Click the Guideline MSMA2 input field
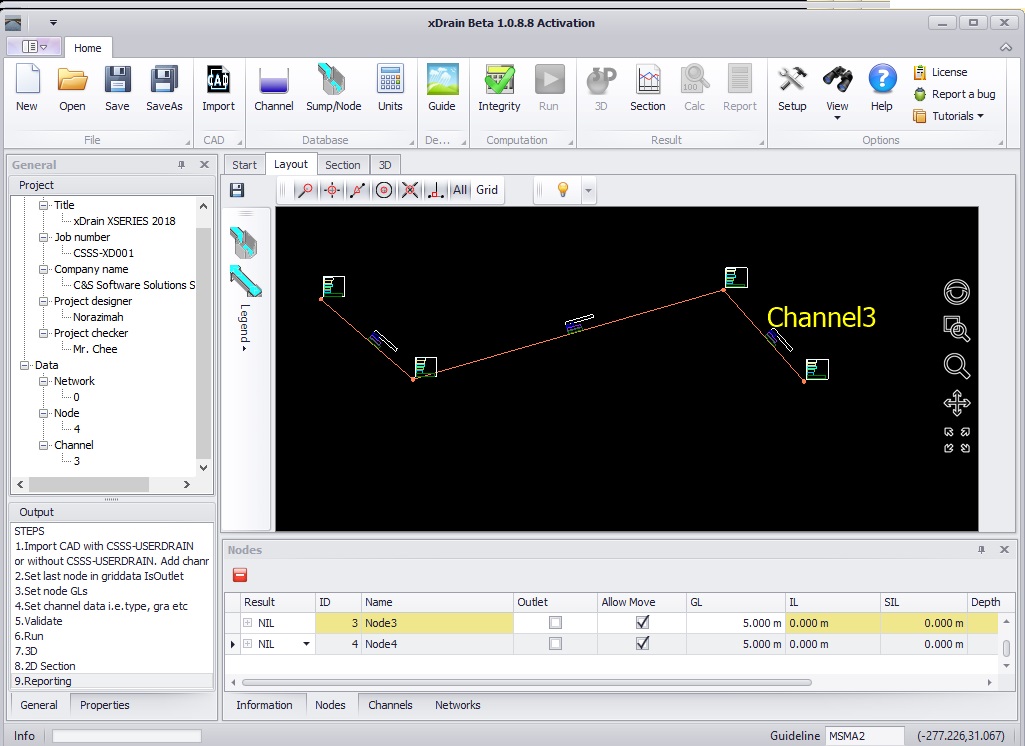This screenshot has height=746, width=1025. (x=864, y=736)
